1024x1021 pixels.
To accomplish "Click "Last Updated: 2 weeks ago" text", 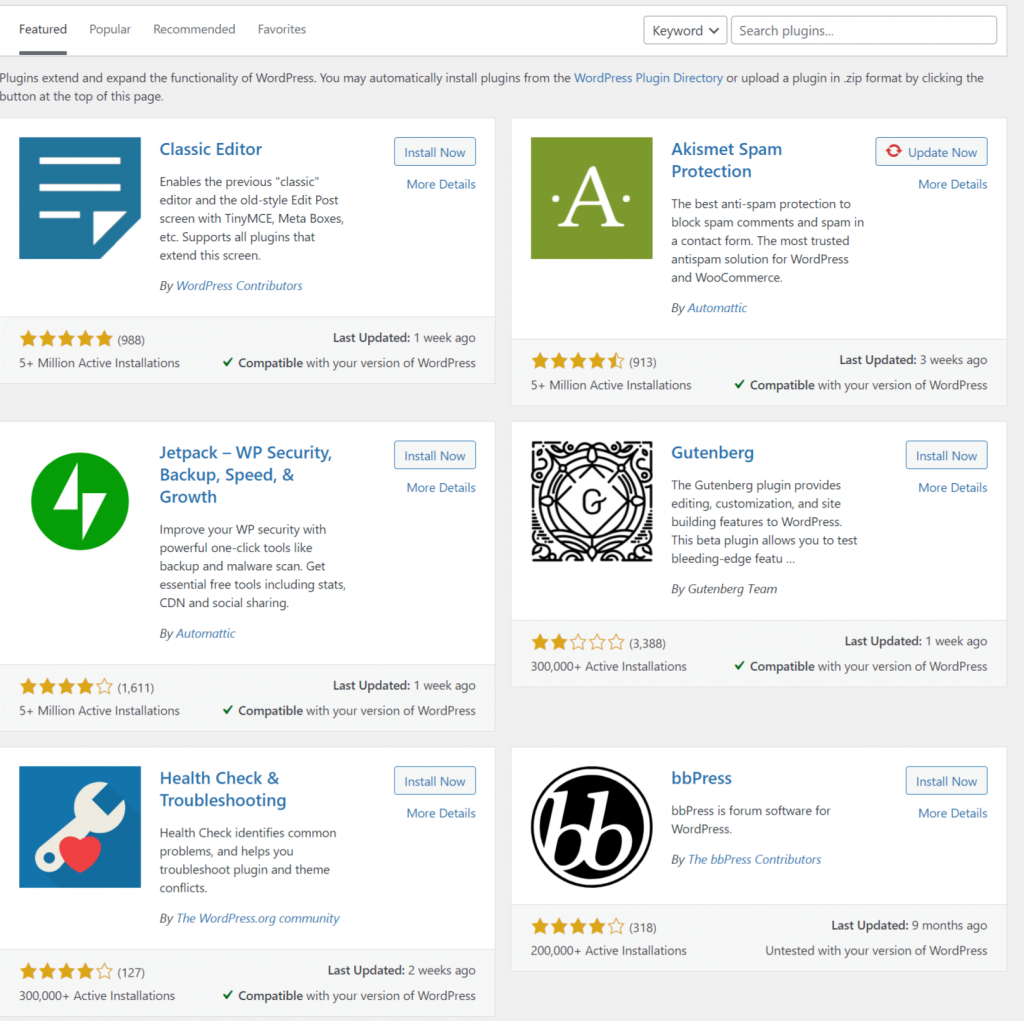I will pos(401,970).
